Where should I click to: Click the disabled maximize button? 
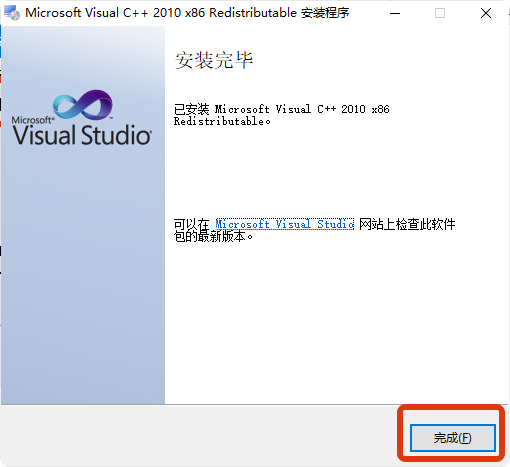pos(440,13)
